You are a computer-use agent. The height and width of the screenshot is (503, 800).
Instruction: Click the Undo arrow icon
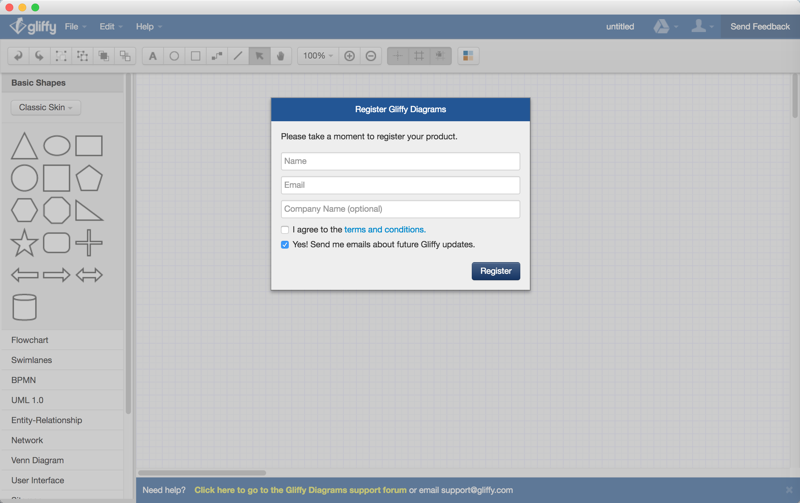(18, 56)
